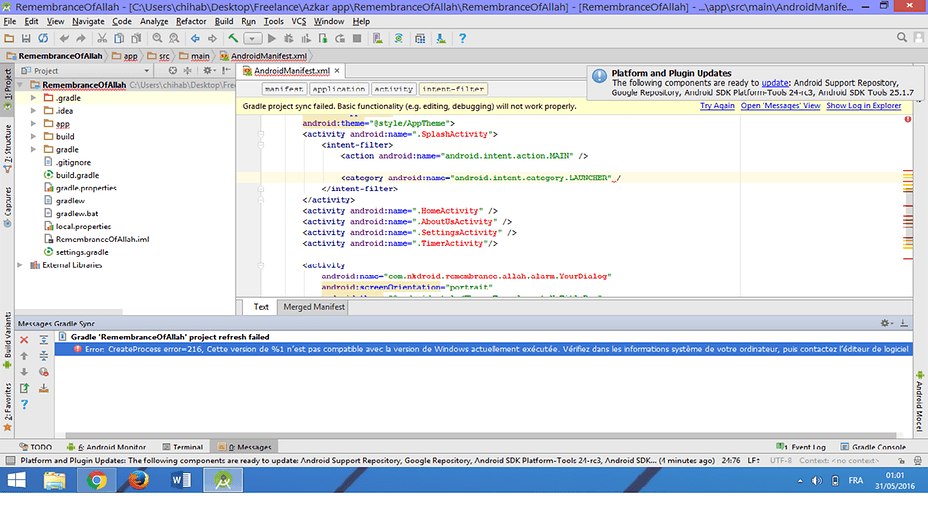The image size is (928, 521).
Task: Click the Open folder toolbar icon
Action: [9, 38]
